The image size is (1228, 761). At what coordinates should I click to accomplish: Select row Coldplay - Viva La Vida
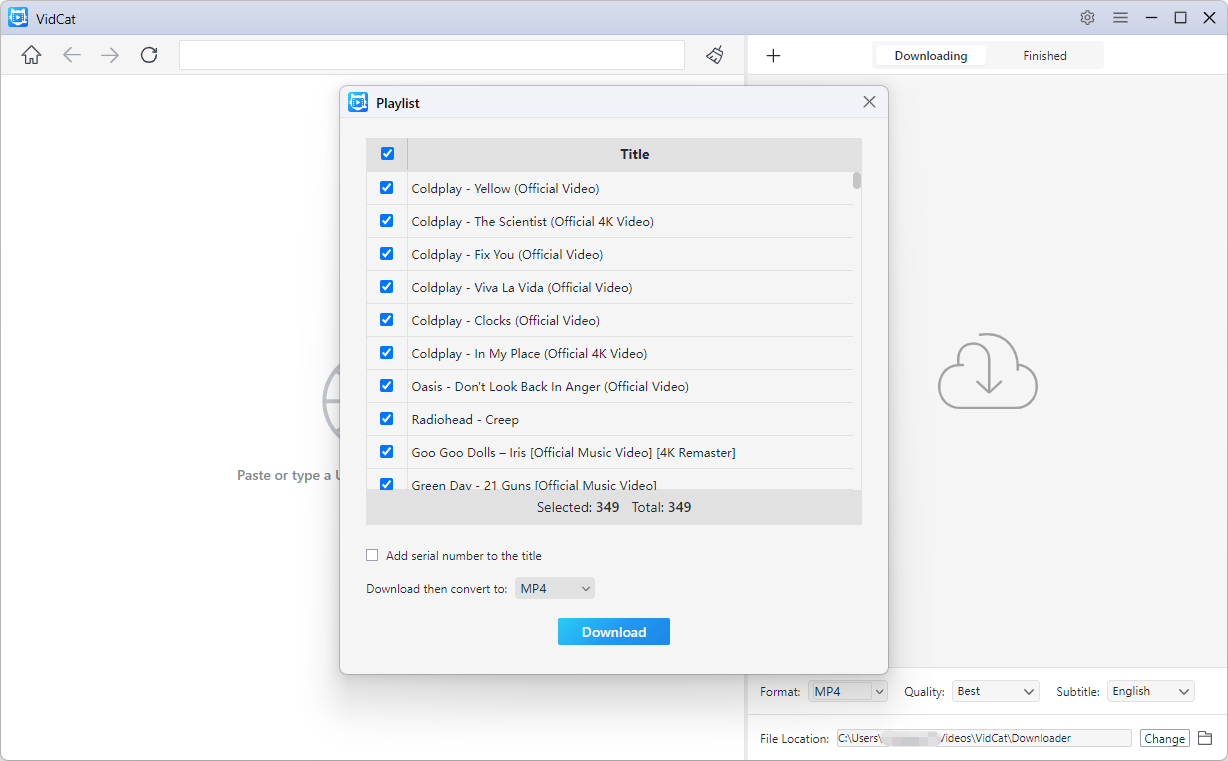(x=610, y=287)
